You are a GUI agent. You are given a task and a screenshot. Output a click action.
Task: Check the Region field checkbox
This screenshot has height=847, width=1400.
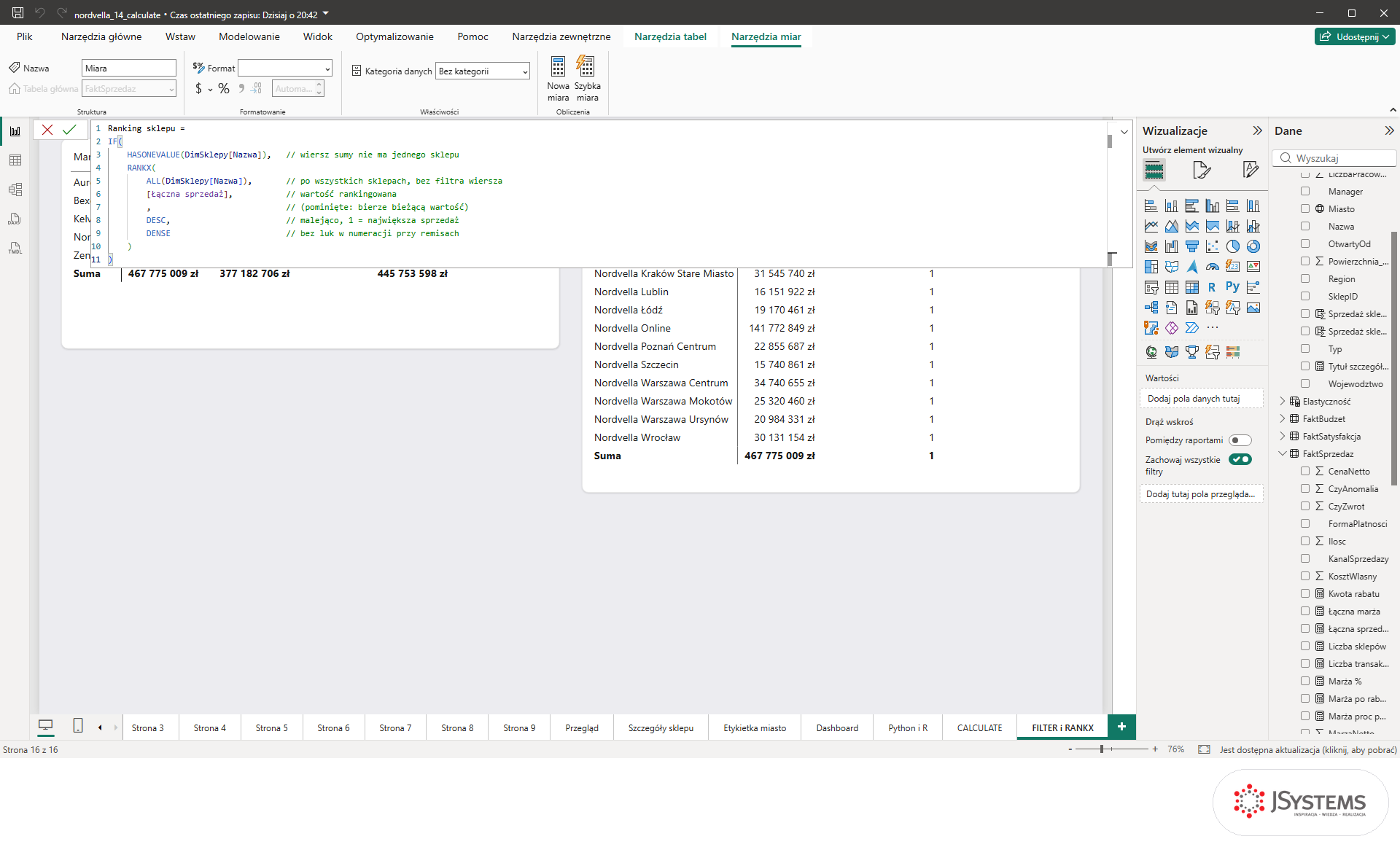(1305, 278)
